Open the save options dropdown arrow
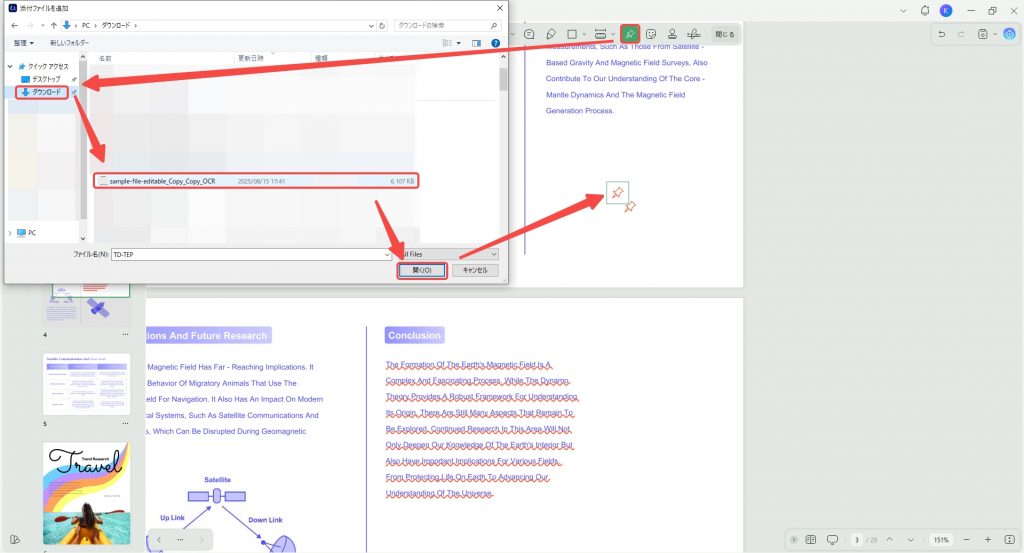Viewport: 1024px width, 553px height. tap(994, 35)
